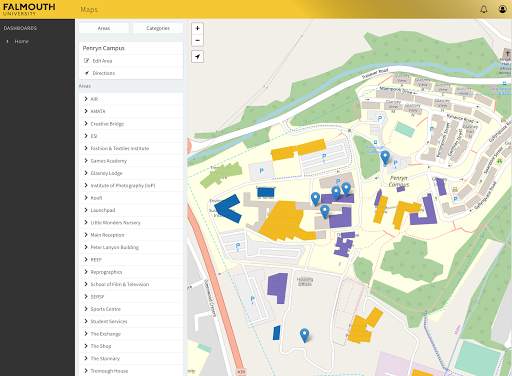512x376 pixels.
Task: Select The Shop row
Action: pos(131,346)
